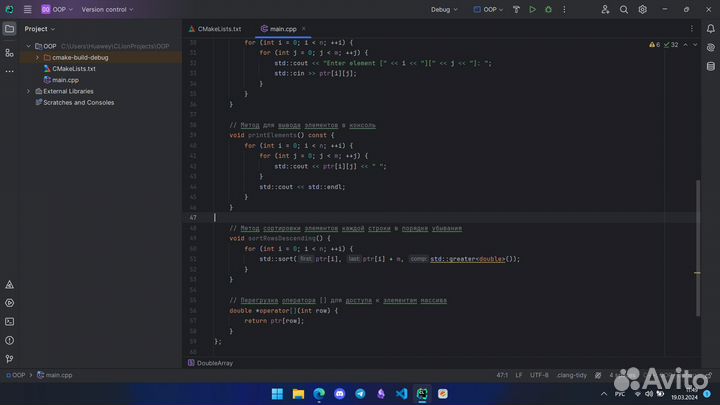The width and height of the screenshot is (720, 405).
Task: Click the editor vertical scrollbar thumb
Action: (698, 248)
